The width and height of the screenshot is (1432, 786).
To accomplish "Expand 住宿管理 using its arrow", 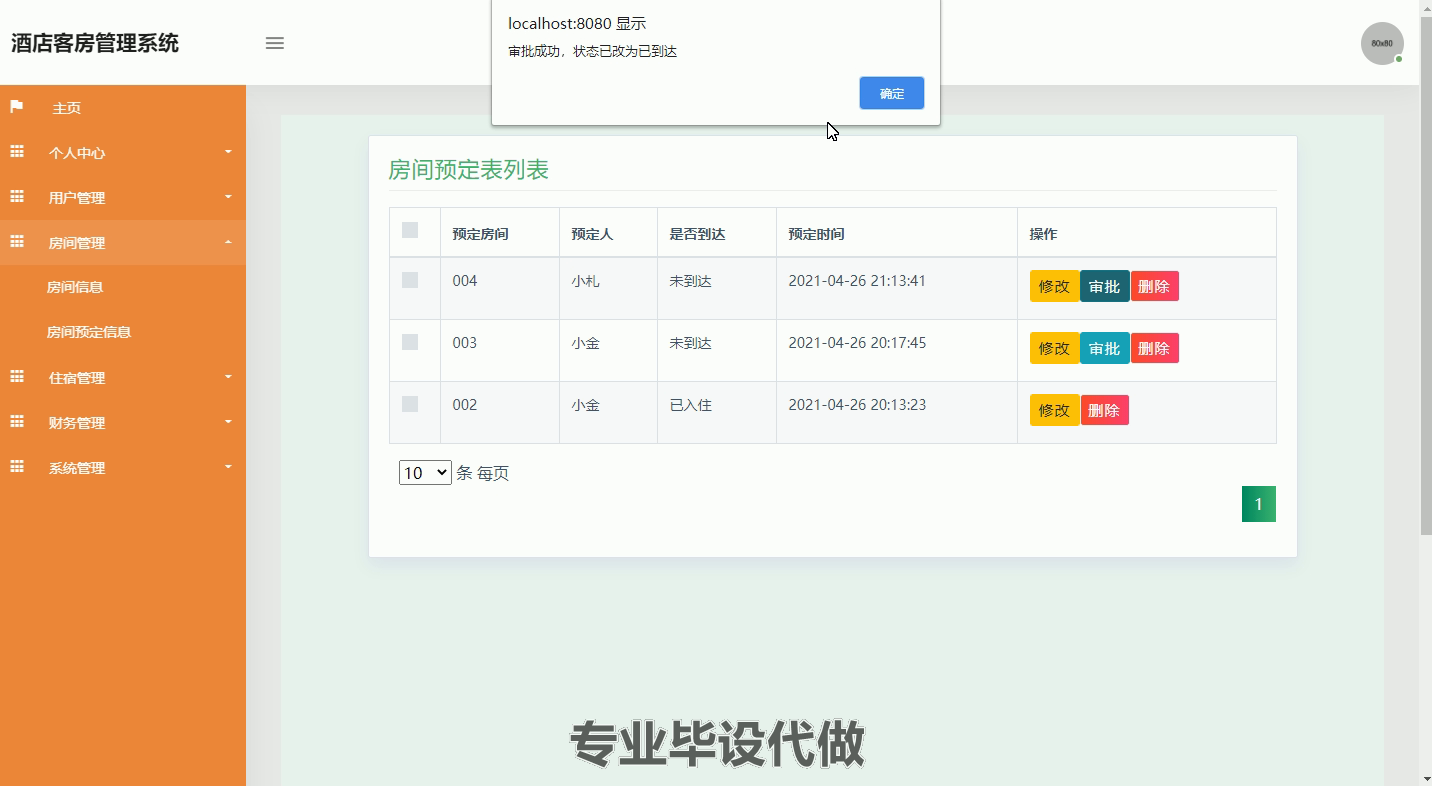I will (228, 377).
